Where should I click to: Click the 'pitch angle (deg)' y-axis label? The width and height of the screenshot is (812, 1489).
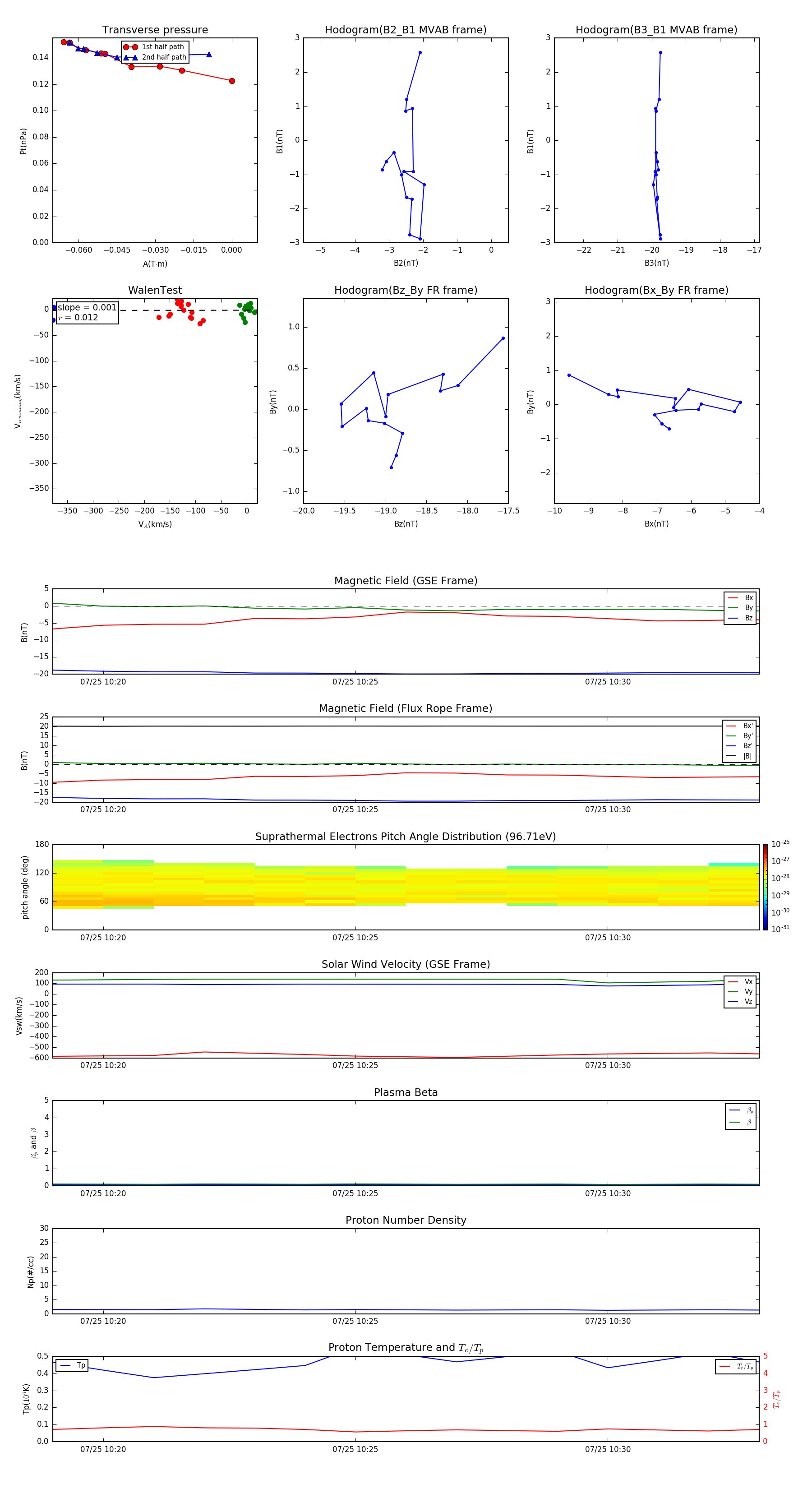coord(25,887)
